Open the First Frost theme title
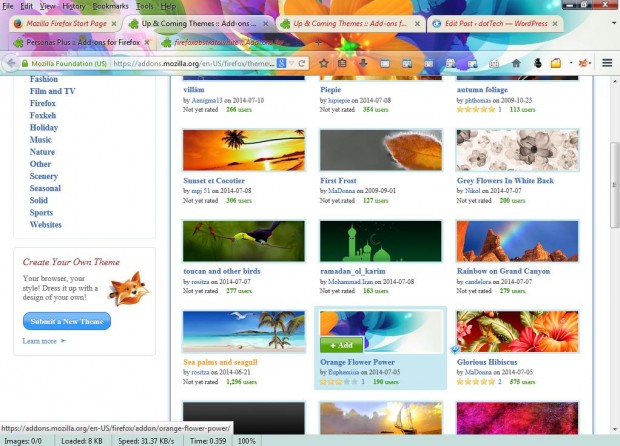Image resolution: width=620 pixels, height=446 pixels. click(x=338, y=181)
